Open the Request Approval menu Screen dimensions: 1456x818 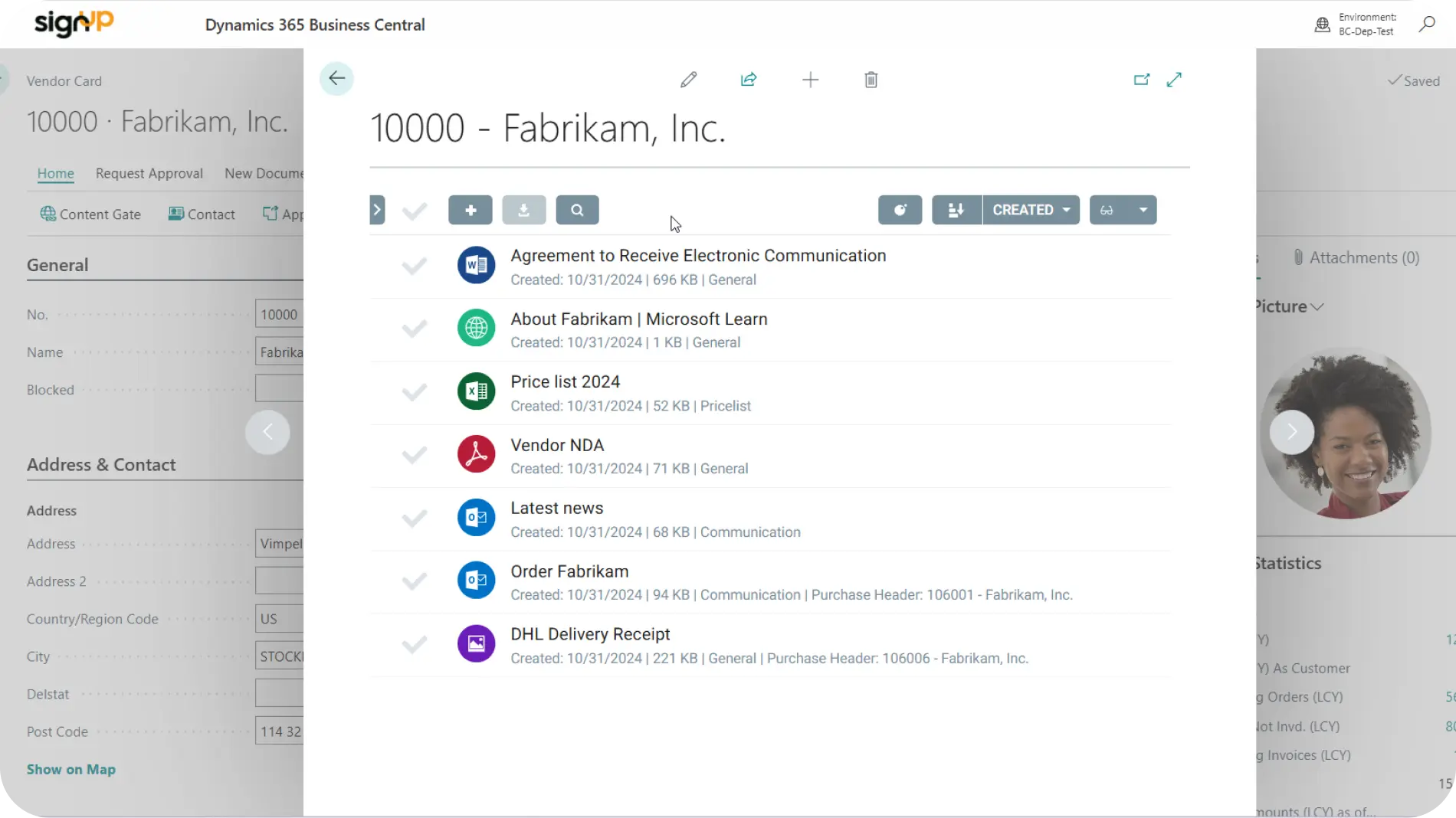coord(149,173)
